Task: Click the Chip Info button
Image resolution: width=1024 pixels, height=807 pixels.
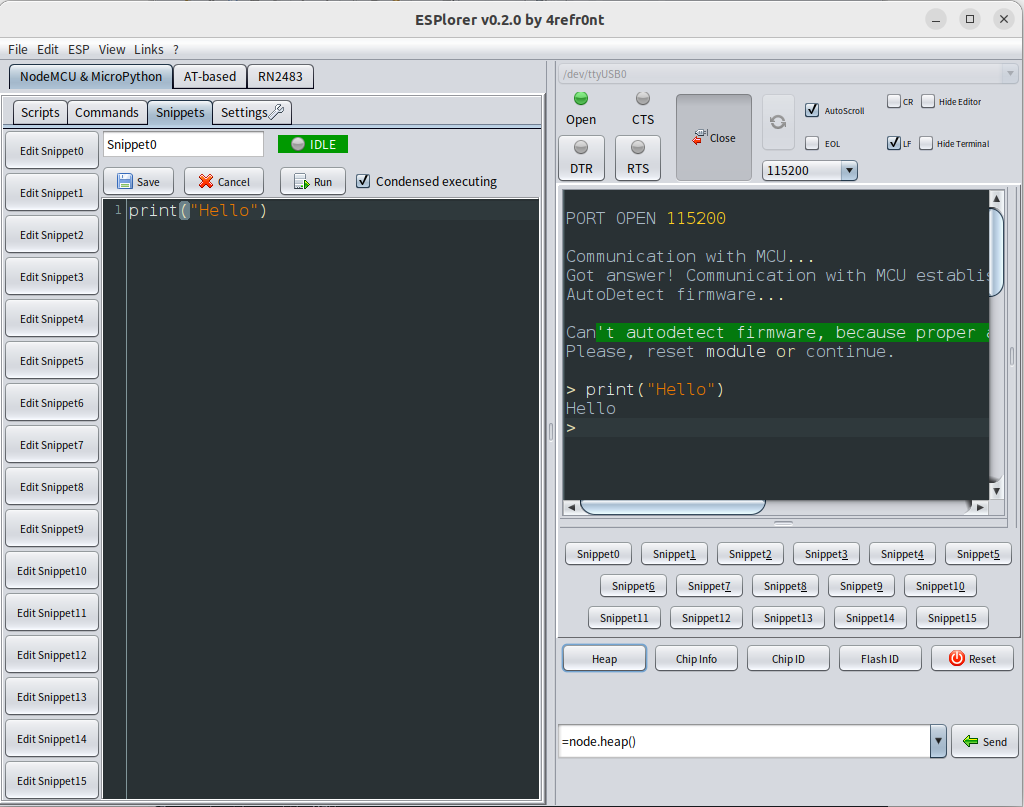Action: pyautogui.click(x=696, y=658)
